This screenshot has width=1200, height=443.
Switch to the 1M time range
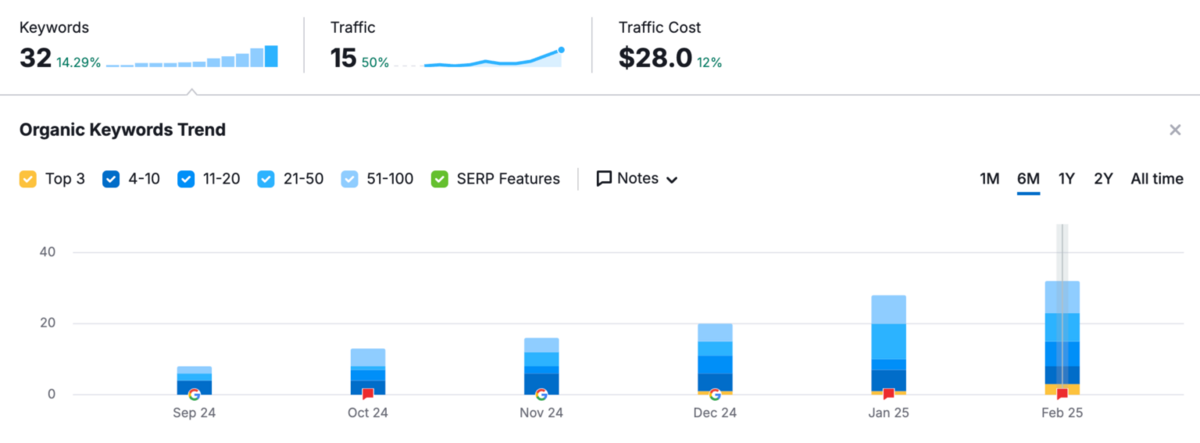[x=989, y=179]
